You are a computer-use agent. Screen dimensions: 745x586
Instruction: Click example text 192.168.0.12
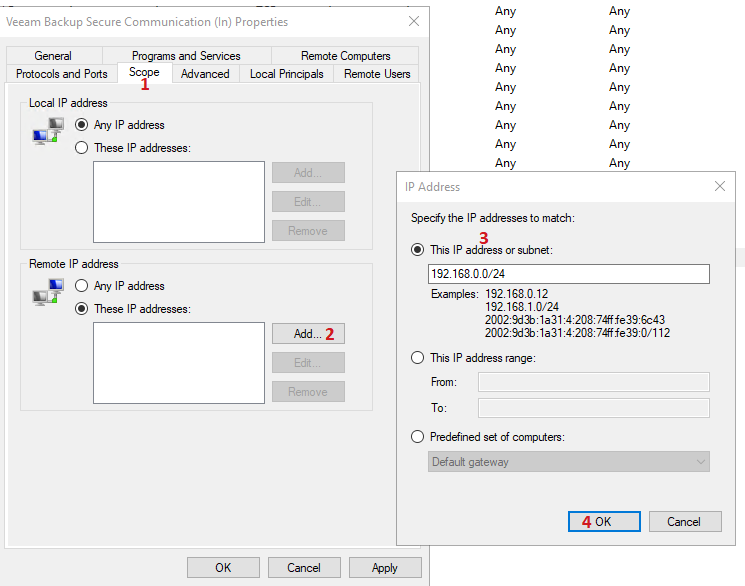pyautogui.click(x=516, y=294)
